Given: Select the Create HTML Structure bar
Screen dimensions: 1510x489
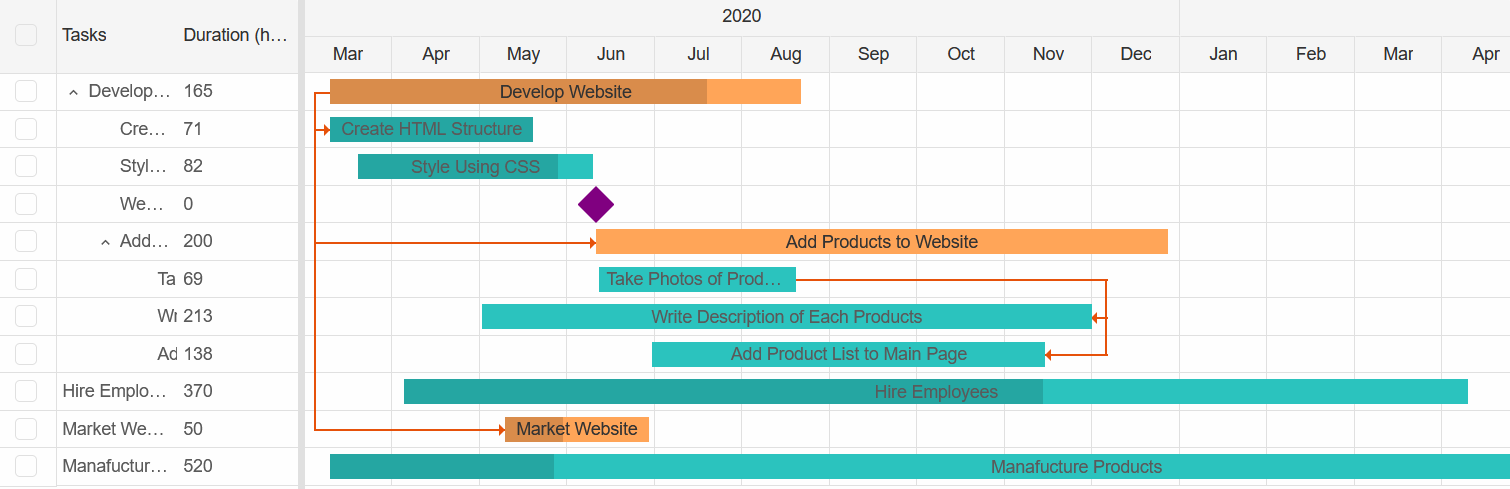Looking at the screenshot, I should [431, 129].
